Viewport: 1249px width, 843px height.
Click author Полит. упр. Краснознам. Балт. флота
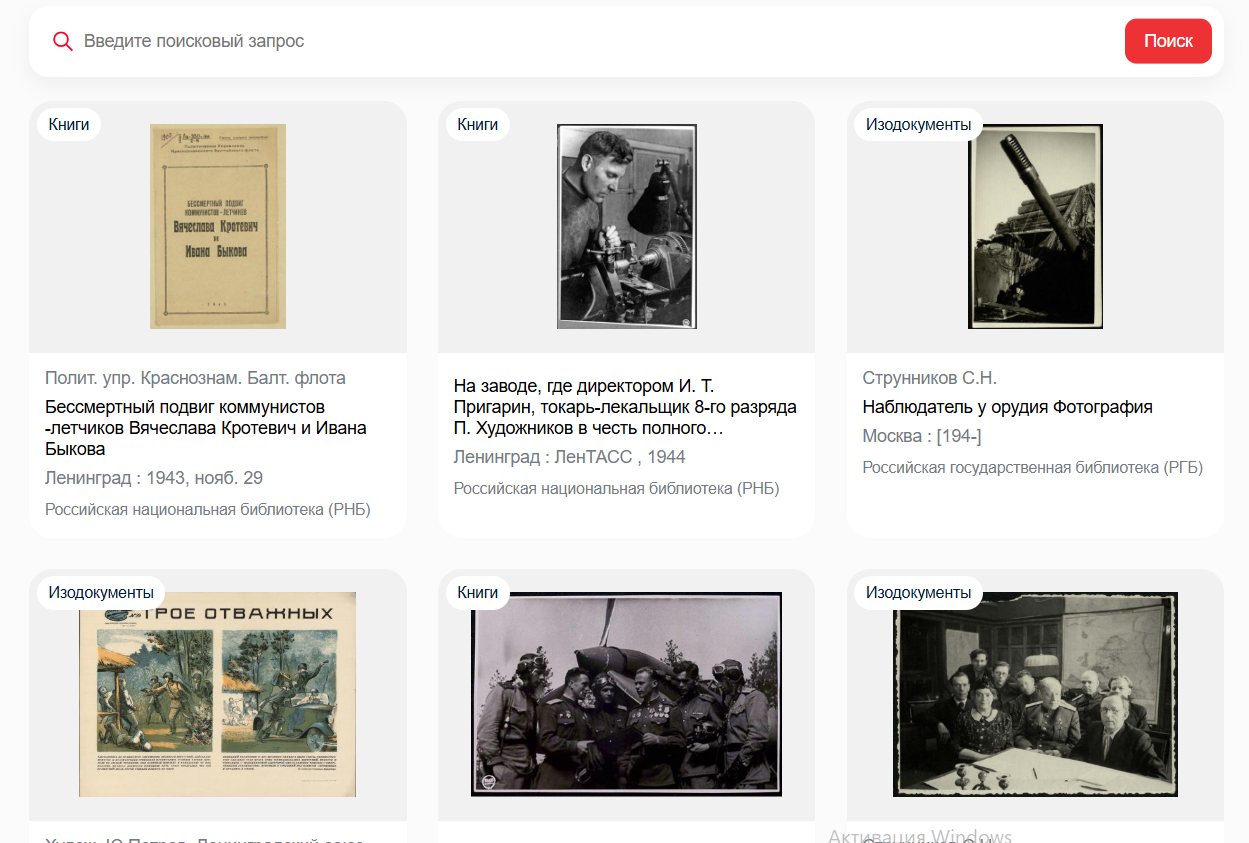pyautogui.click(x=195, y=378)
